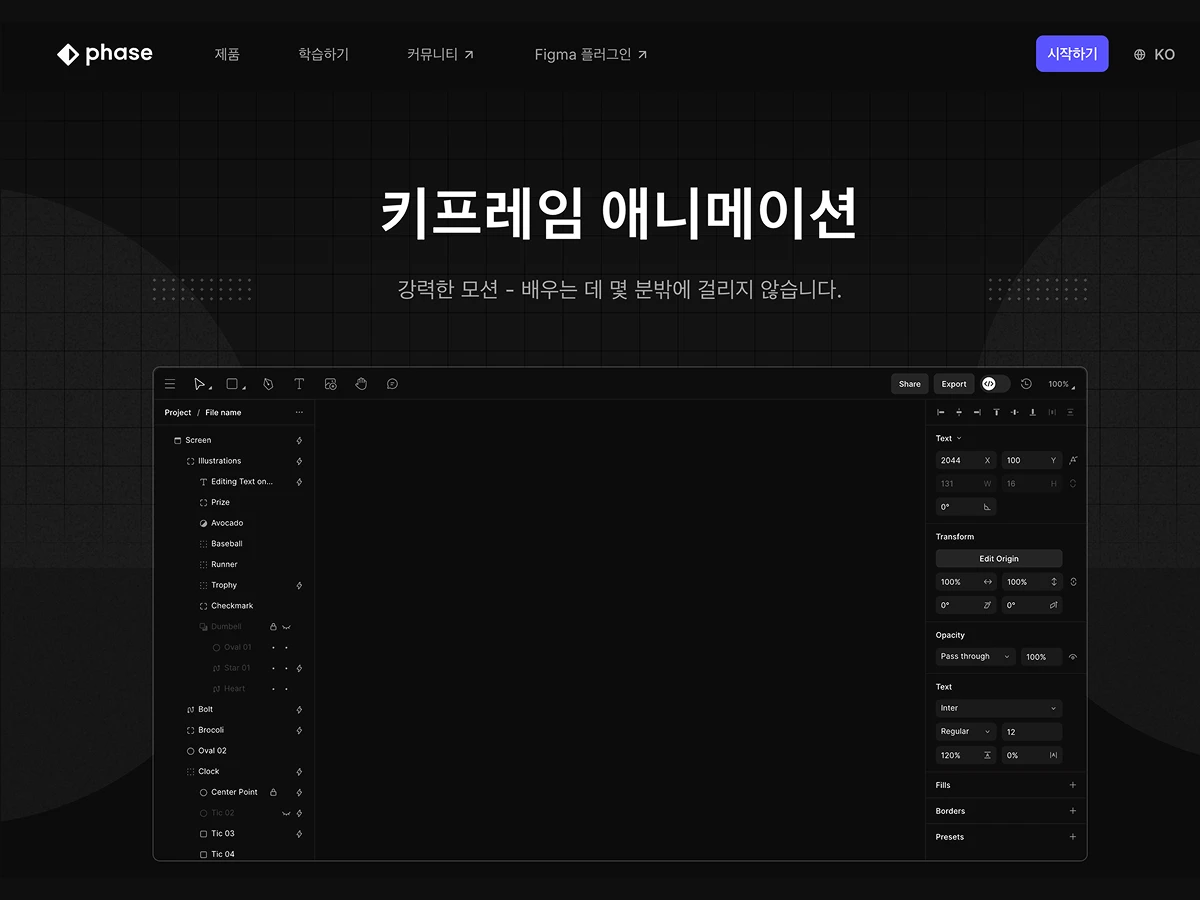Open the hamburger menu in the editor toolbar
This screenshot has width=1200, height=900.
pos(170,384)
